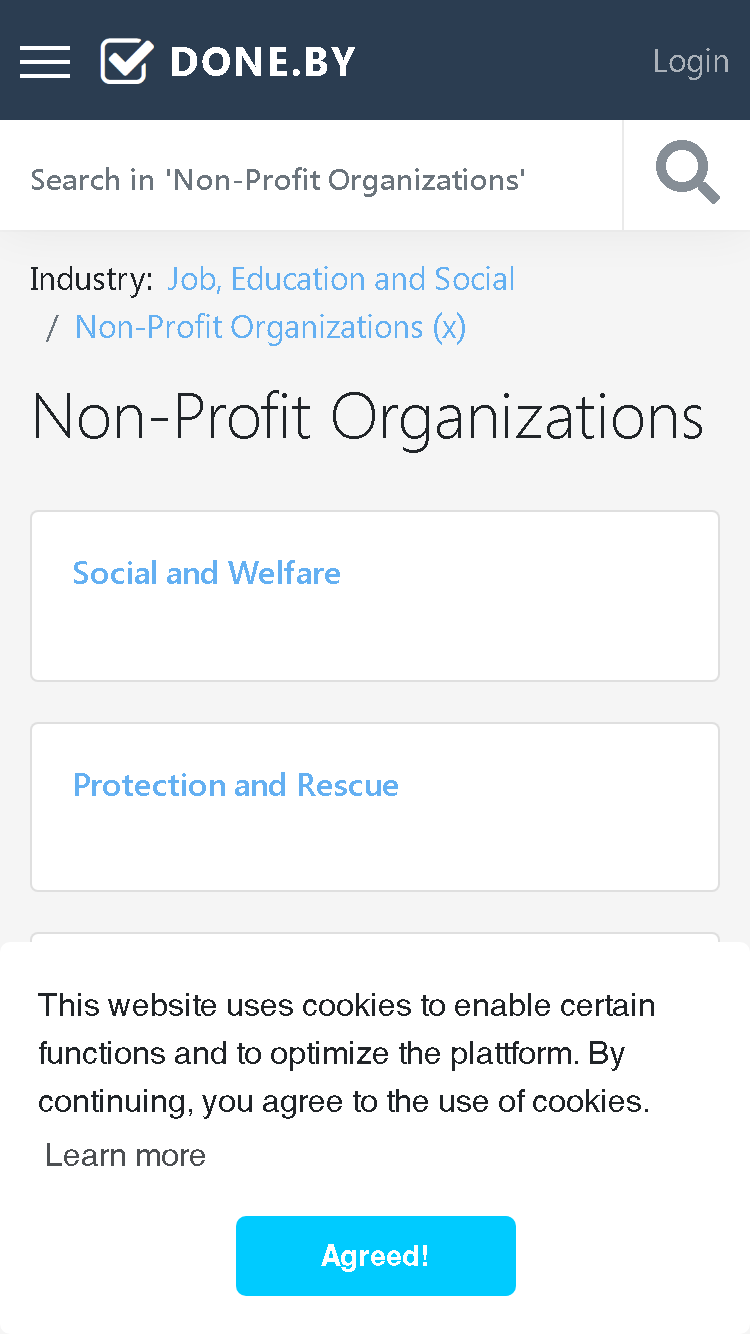750x1334 pixels.
Task: Open the Login link
Action: [x=691, y=61]
